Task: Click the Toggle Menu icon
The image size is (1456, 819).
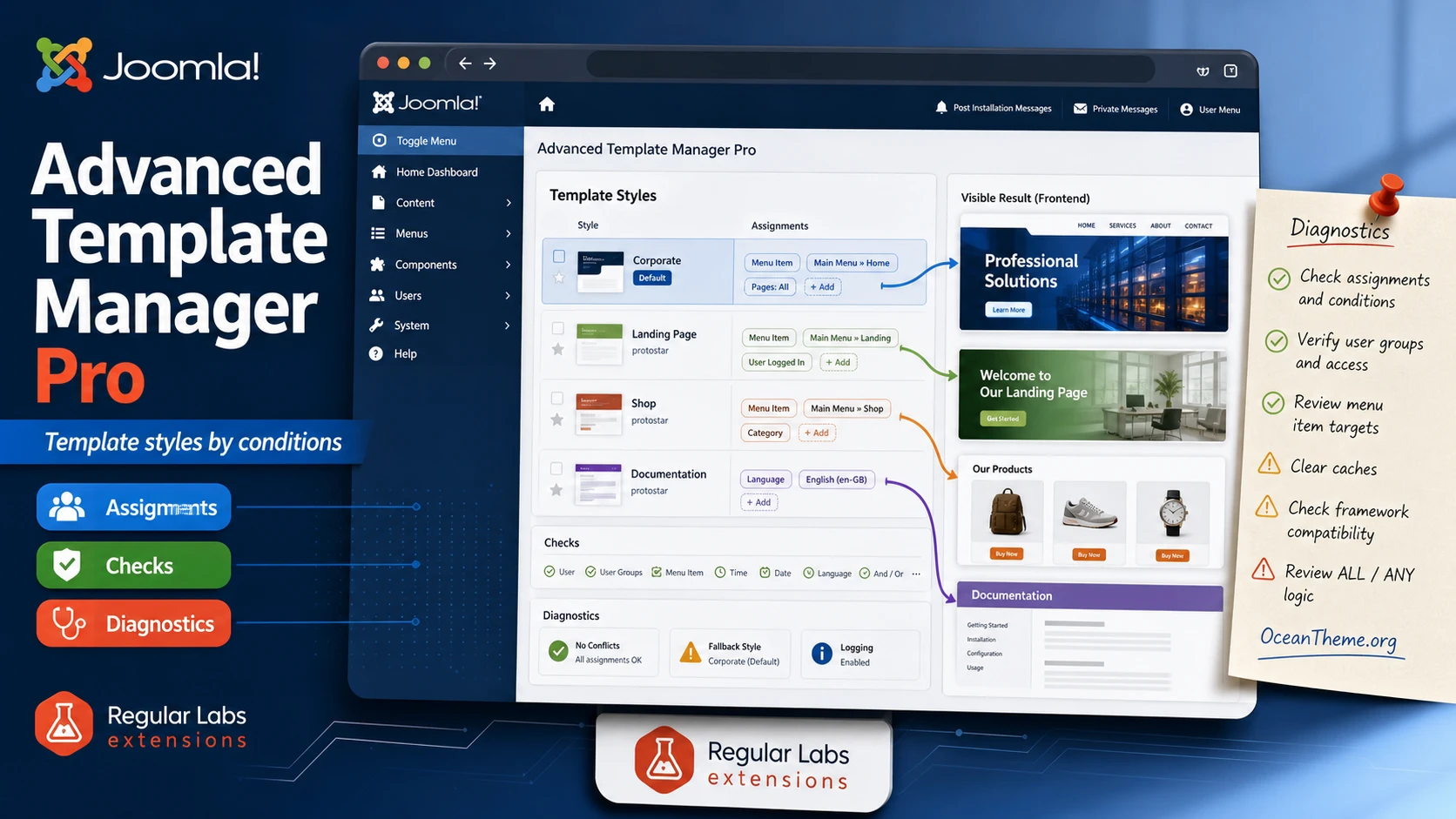Action: pos(380,140)
